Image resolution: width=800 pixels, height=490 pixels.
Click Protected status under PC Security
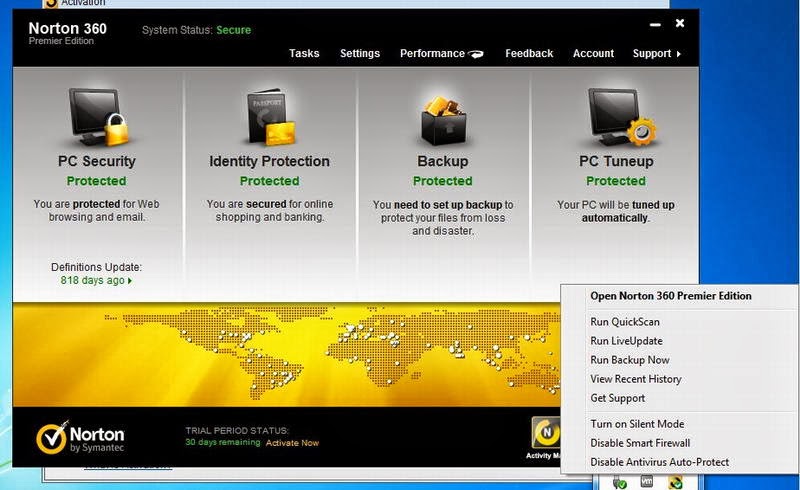click(96, 181)
